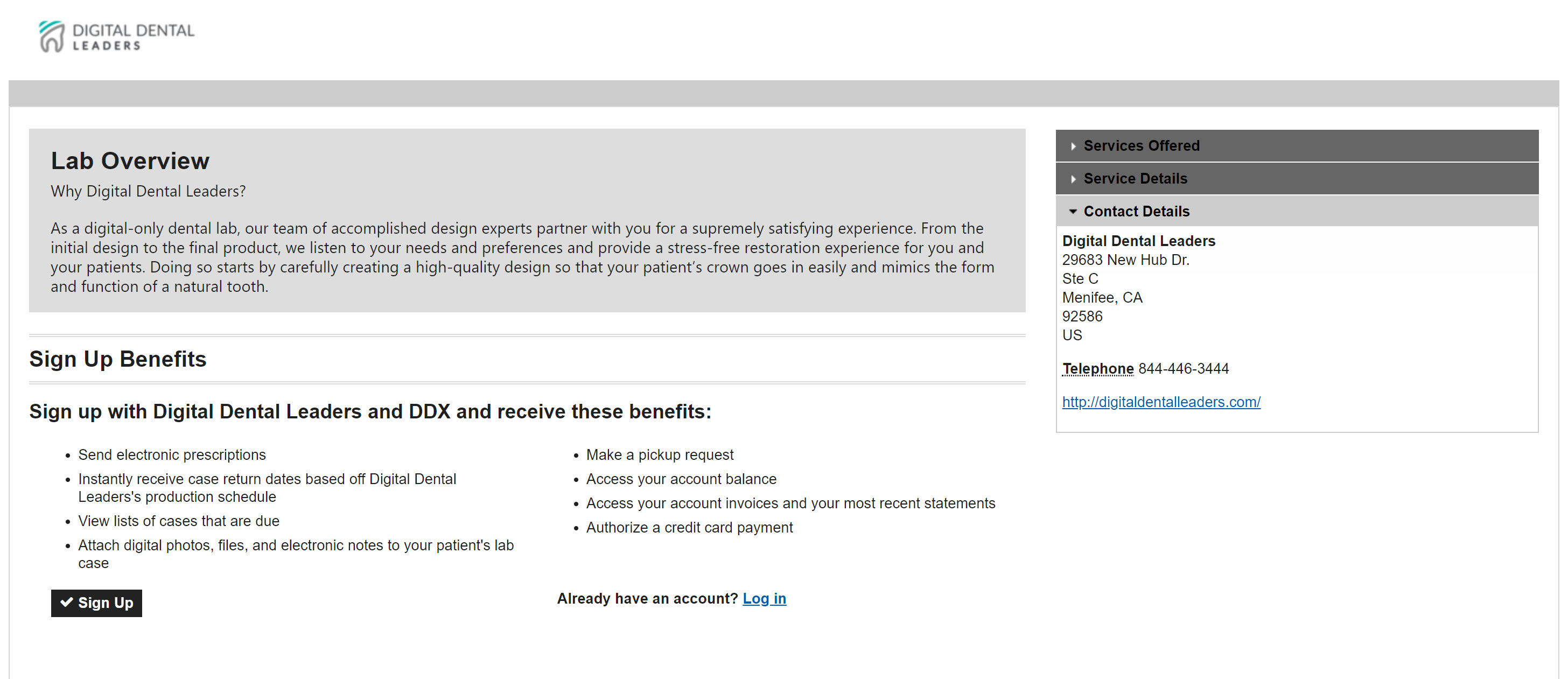Click 'Send electronic prescriptions' bullet

pos(172,455)
